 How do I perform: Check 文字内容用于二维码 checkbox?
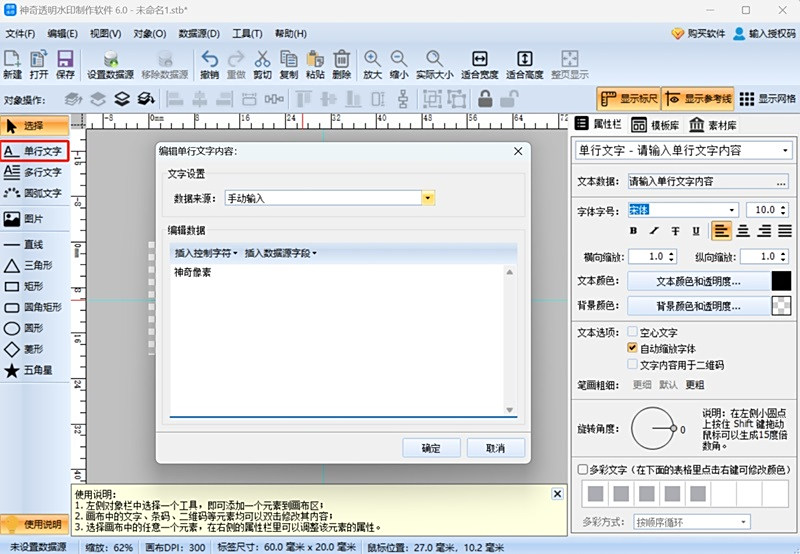(632, 364)
